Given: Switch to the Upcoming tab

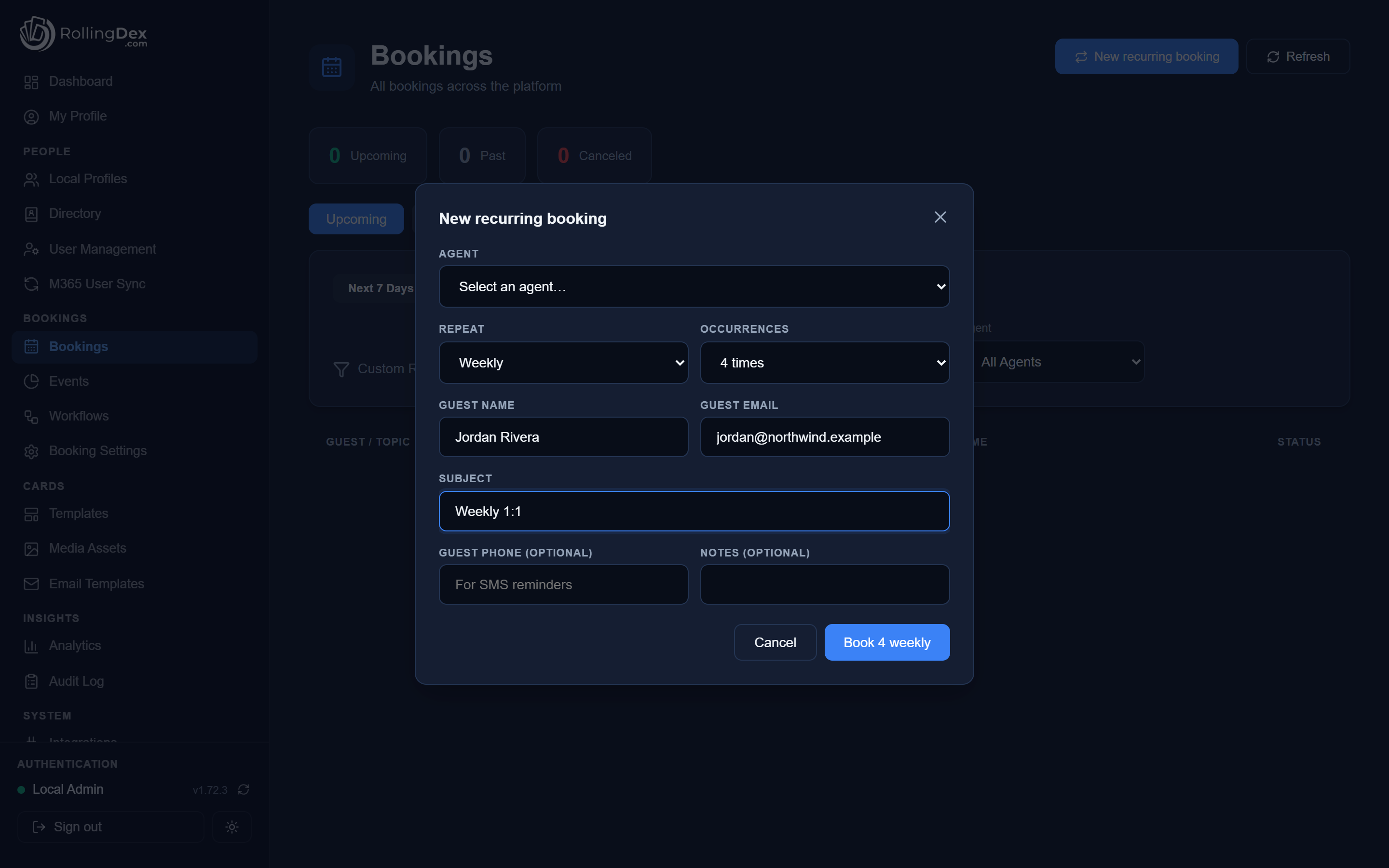Looking at the screenshot, I should tap(356, 219).
